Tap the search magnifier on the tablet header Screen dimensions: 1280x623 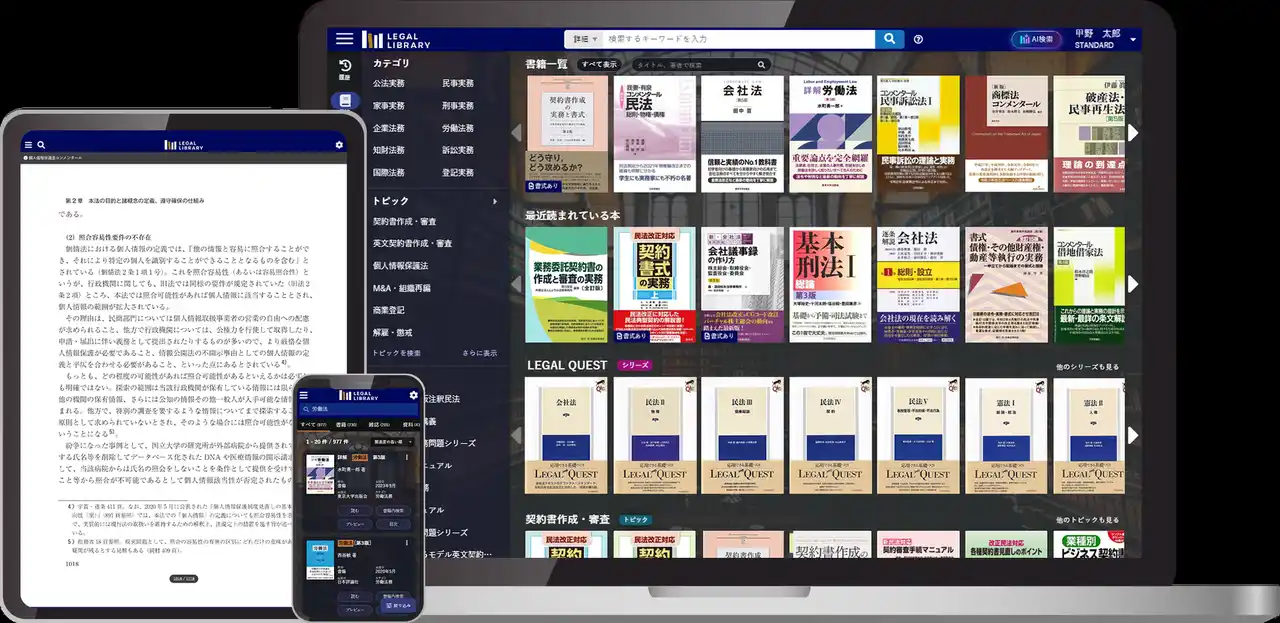tap(42, 145)
